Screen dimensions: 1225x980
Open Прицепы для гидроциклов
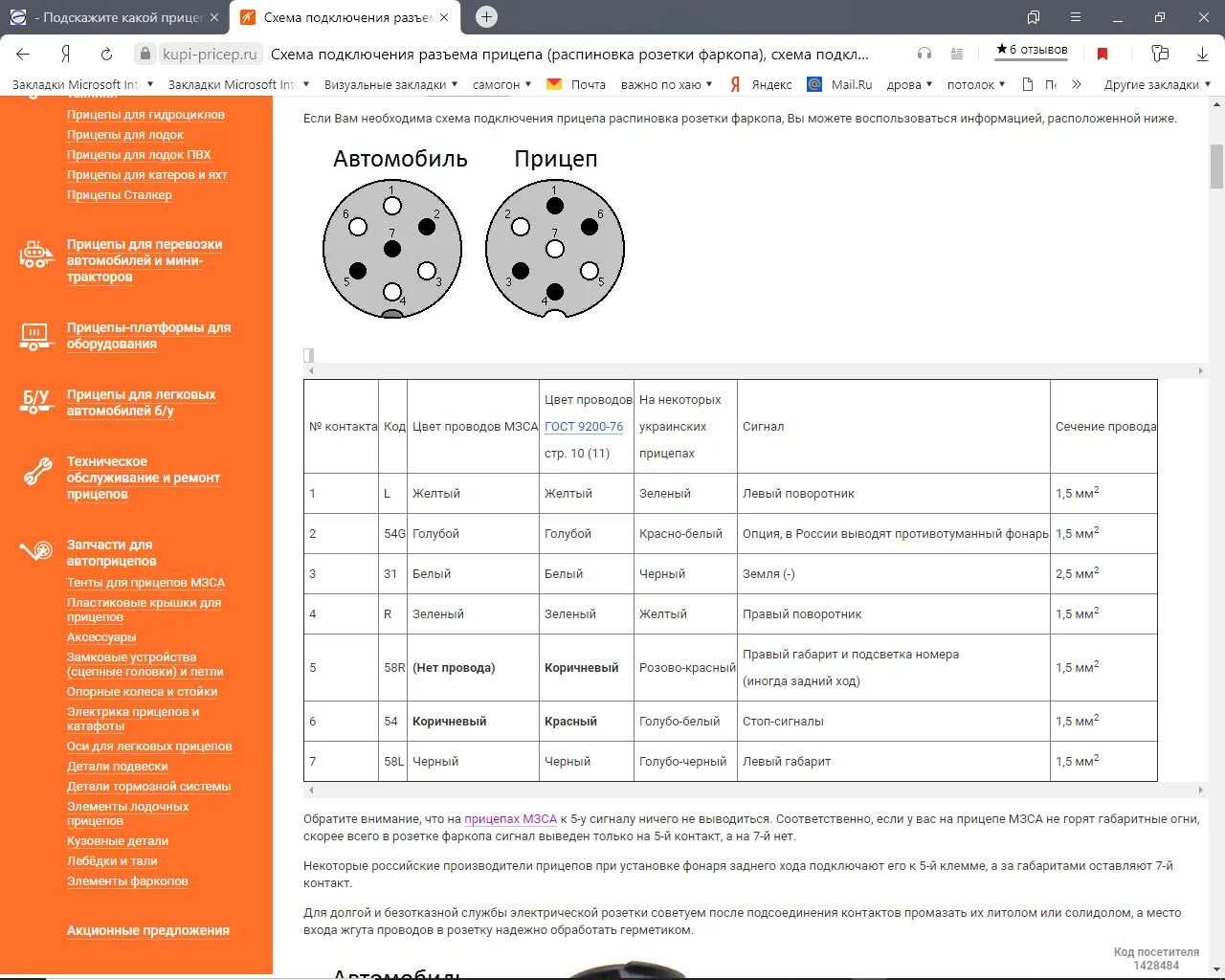[x=145, y=115]
